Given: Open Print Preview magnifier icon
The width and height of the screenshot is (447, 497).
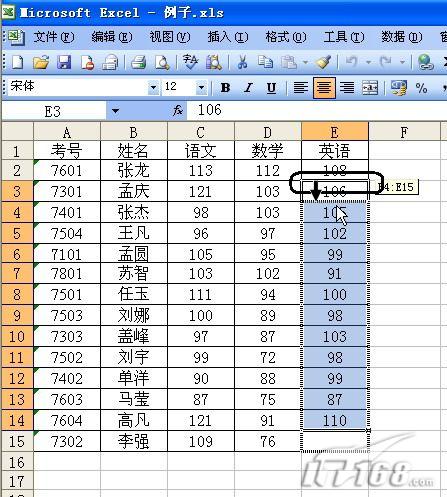Looking at the screenshot, I should [162, 62].
